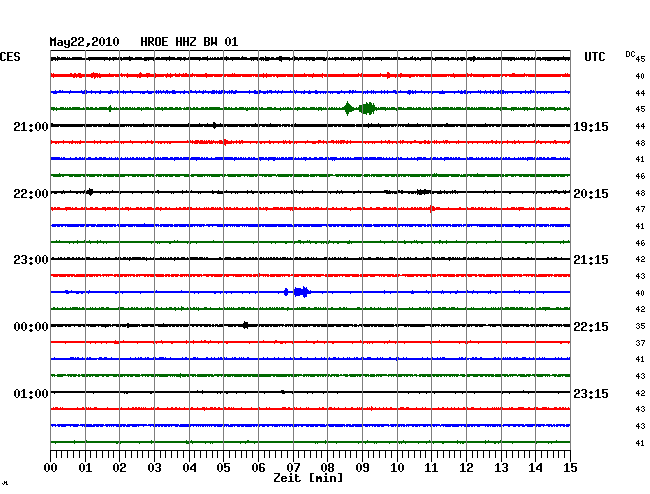Image resolution: width=650 pixels, height=494 pixels.
Task: Click the date label May22,2010
Action: pos(85,42)
